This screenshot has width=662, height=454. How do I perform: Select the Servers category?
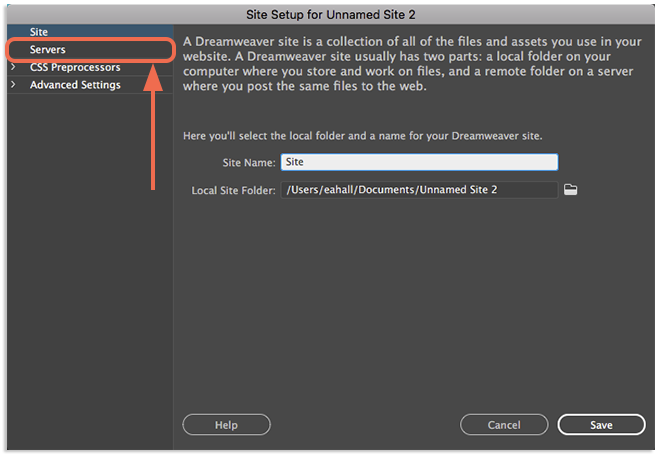(x=90, y=50)
